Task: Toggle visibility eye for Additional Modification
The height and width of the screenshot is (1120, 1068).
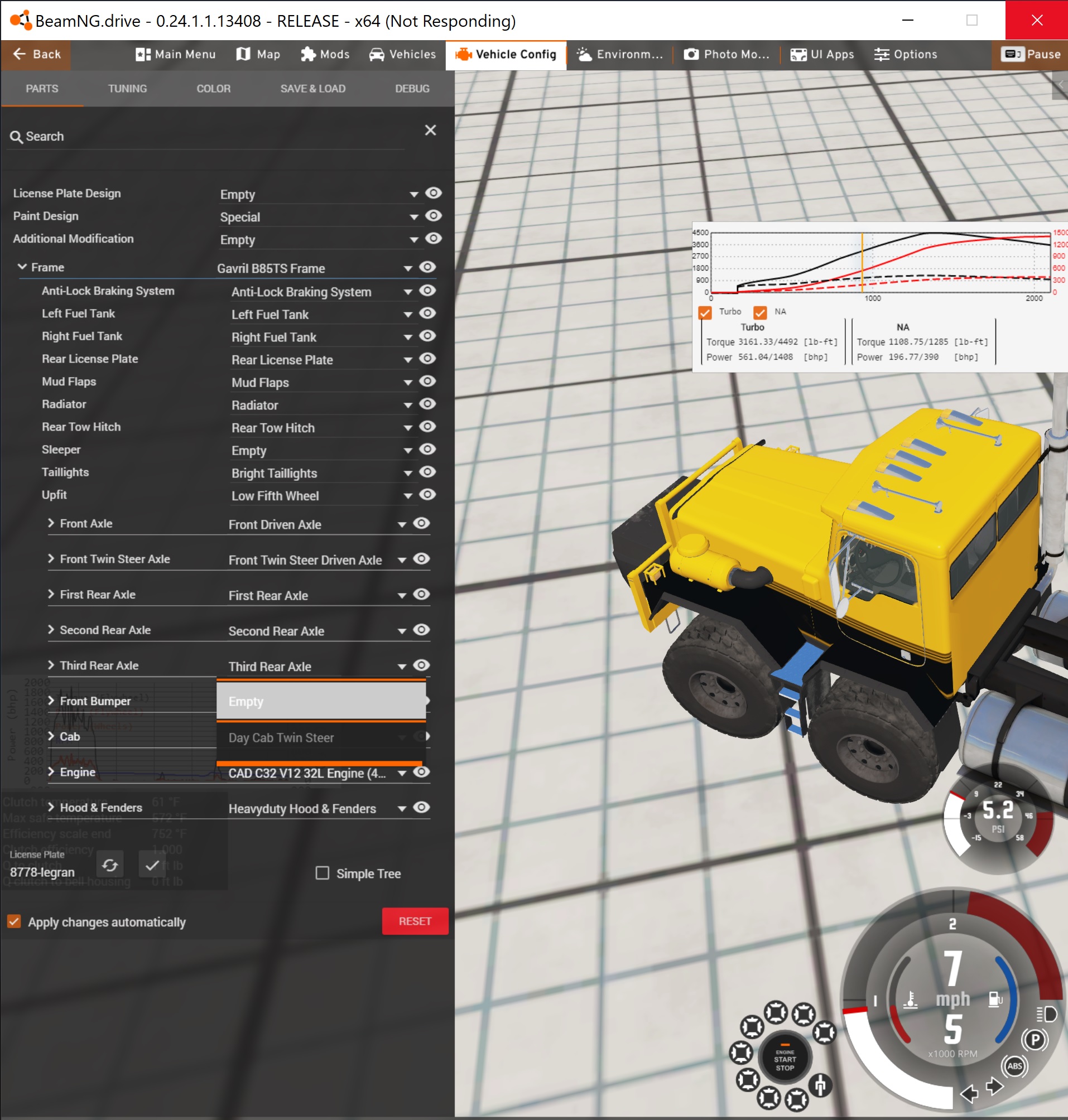Action: pyautogui.click(x=433, y=239)
